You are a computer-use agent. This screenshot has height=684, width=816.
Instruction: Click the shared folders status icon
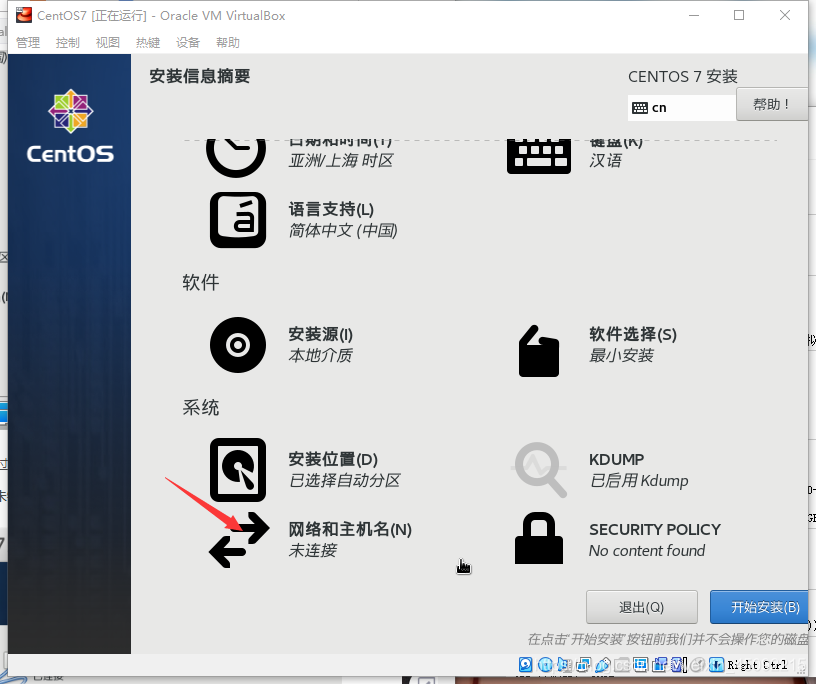(621, 664)
